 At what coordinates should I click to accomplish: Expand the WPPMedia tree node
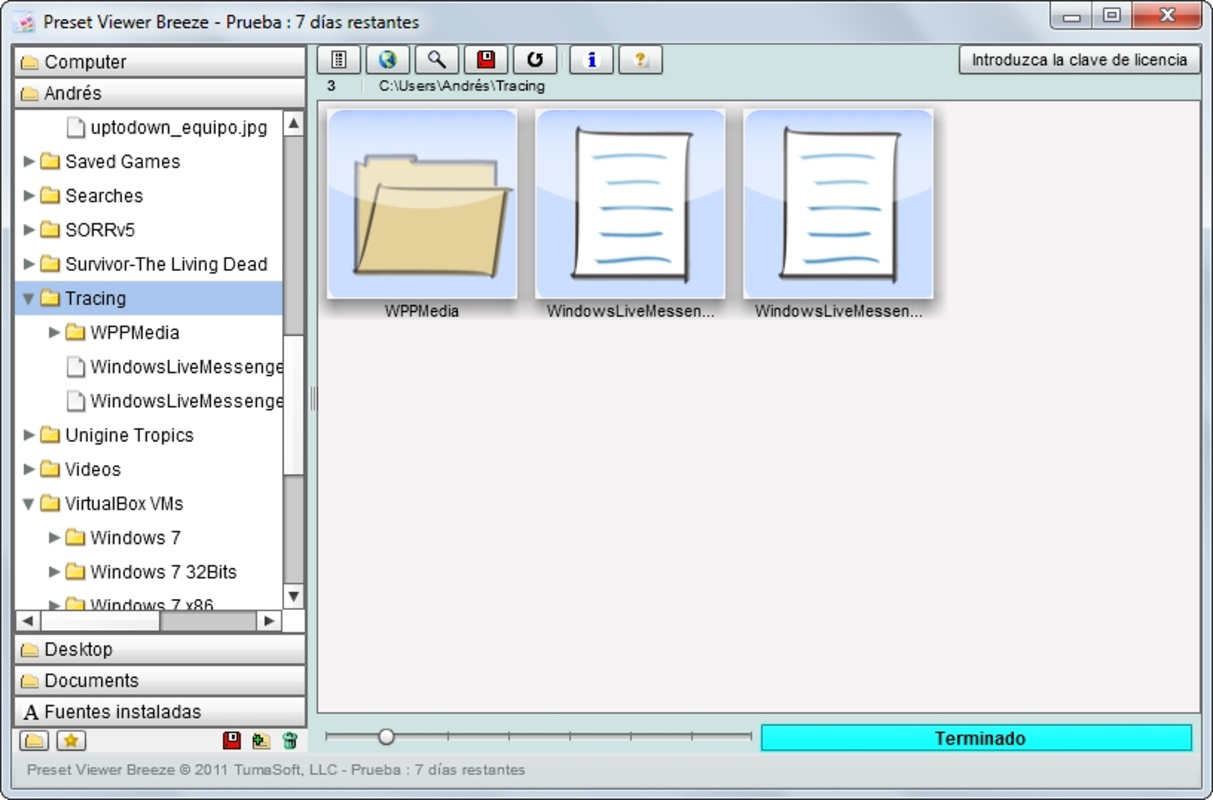(x=54, y=332)
